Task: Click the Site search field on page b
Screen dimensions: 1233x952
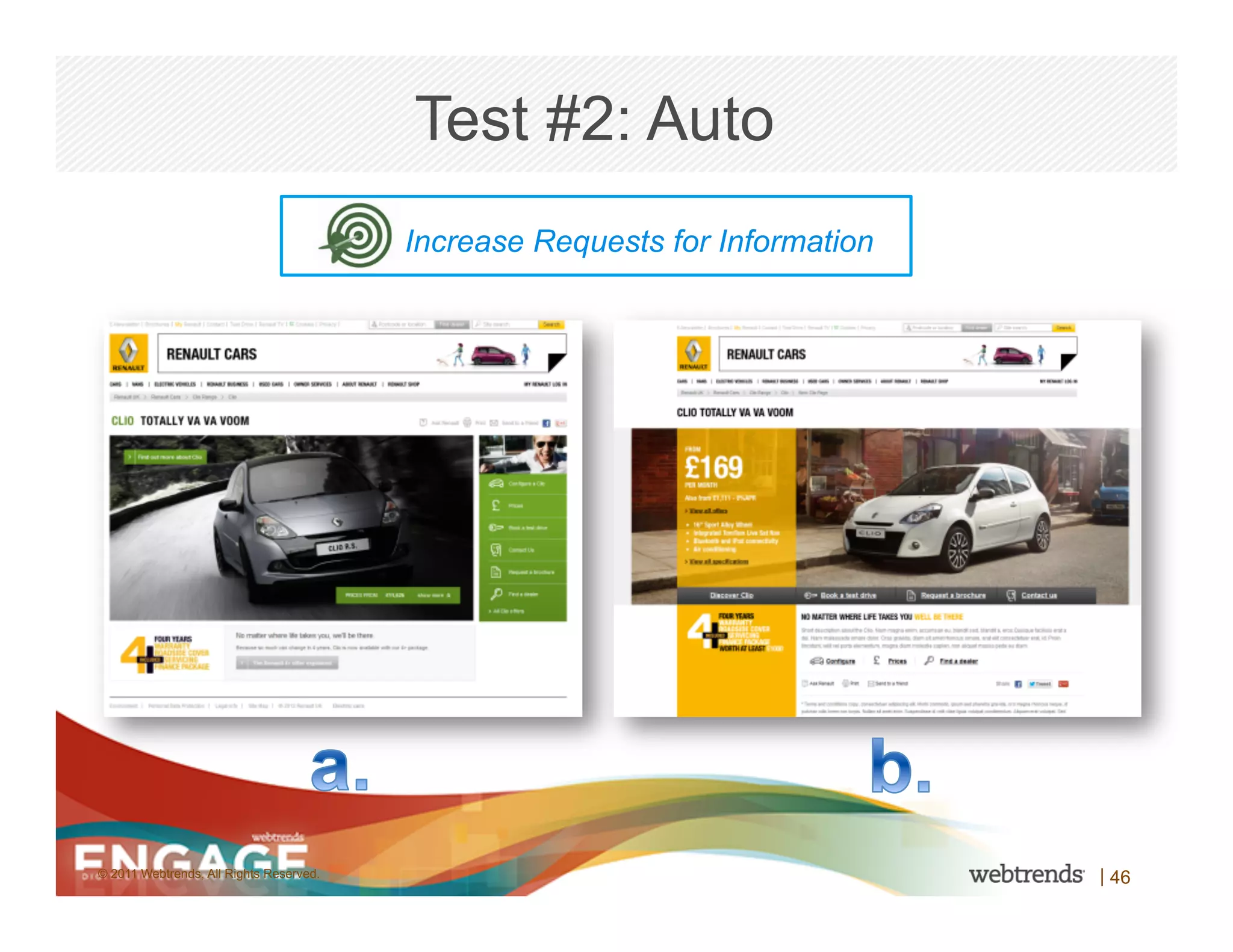Action: click(x=1022, y=327)
